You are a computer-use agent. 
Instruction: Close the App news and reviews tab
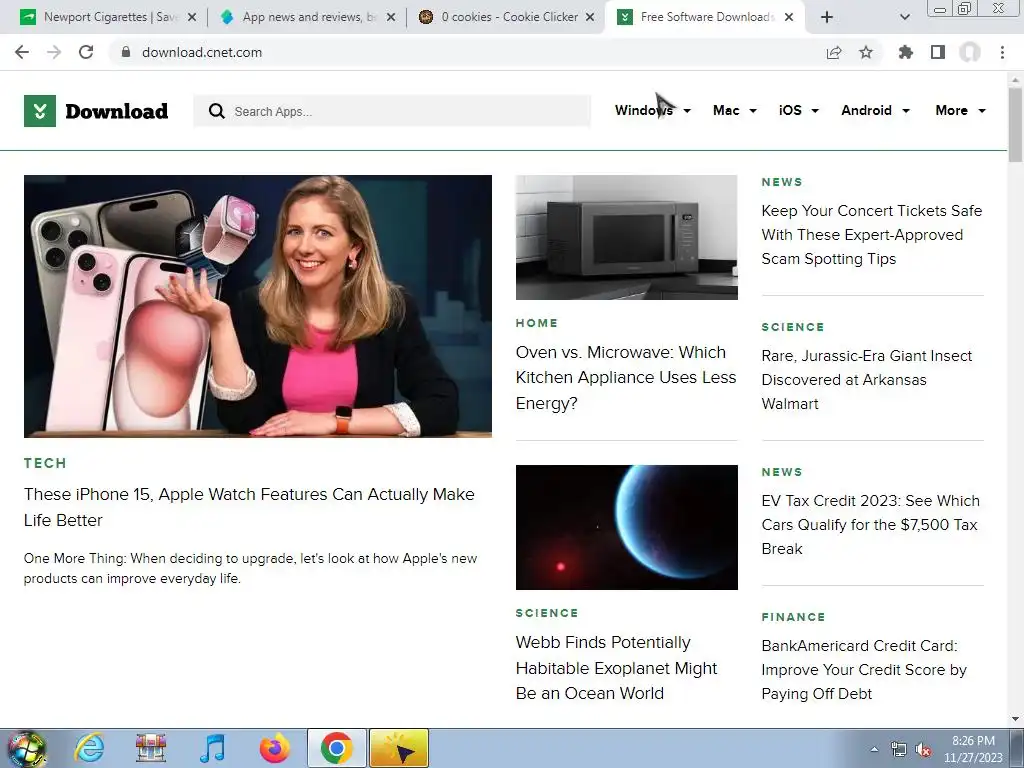[391, 17]
